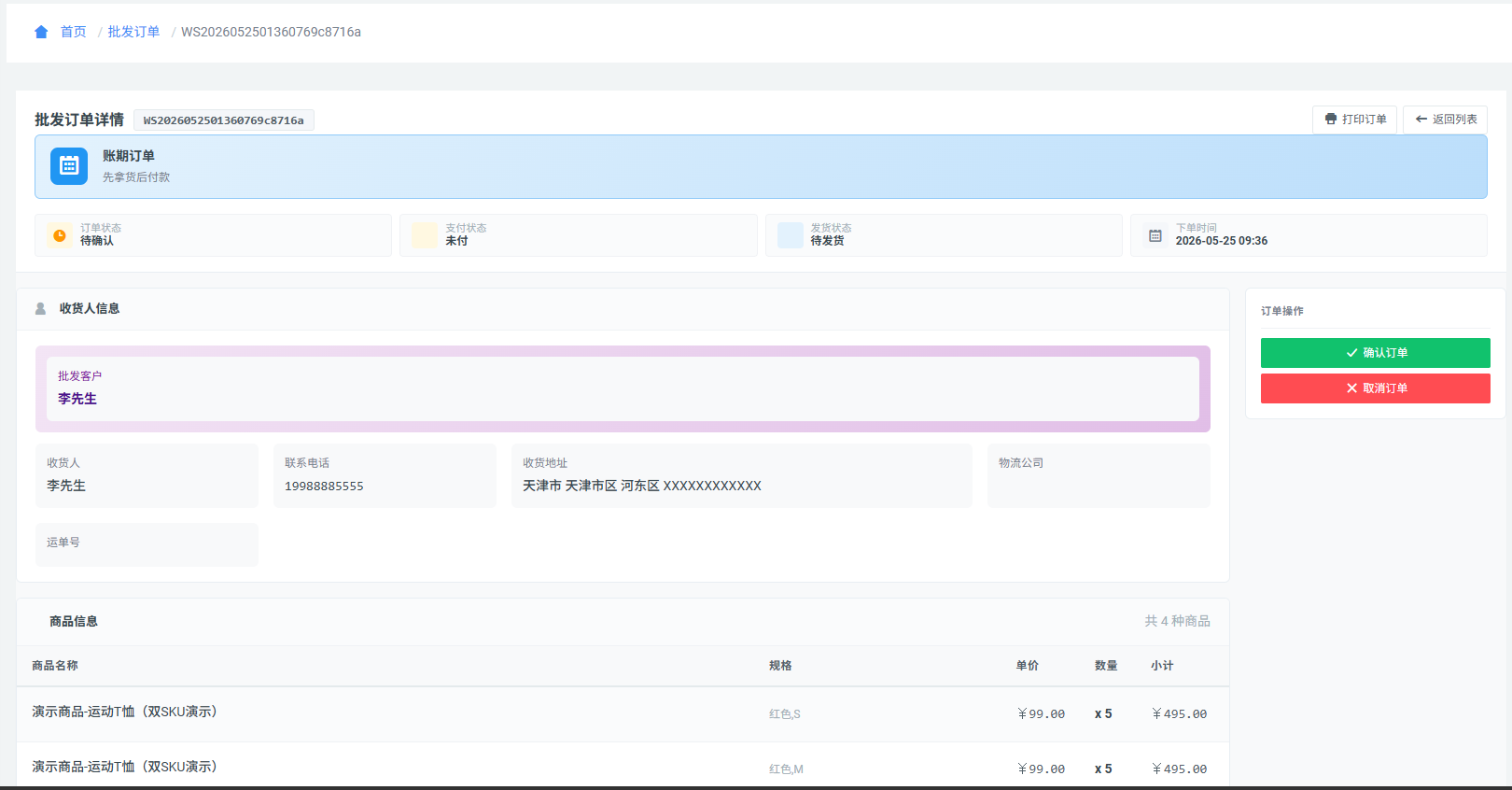Return via 返回列表 button
Screen dimensions: 1512x790
coord(1445,120)
